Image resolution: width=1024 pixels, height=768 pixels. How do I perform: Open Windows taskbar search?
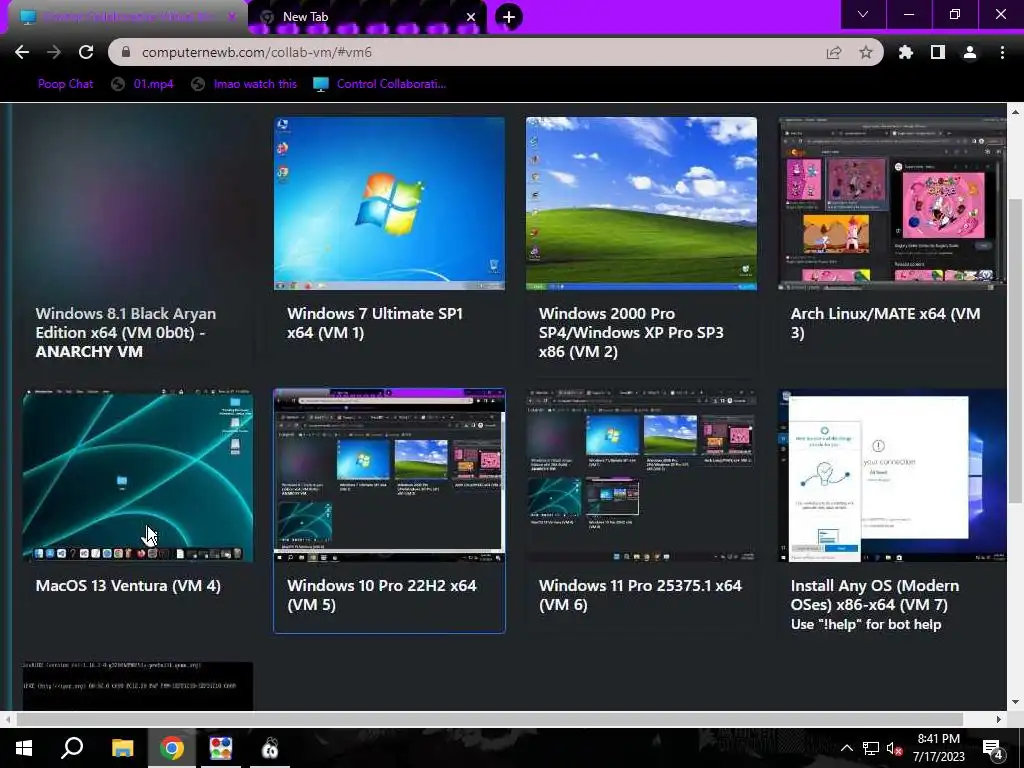point(72,748)
